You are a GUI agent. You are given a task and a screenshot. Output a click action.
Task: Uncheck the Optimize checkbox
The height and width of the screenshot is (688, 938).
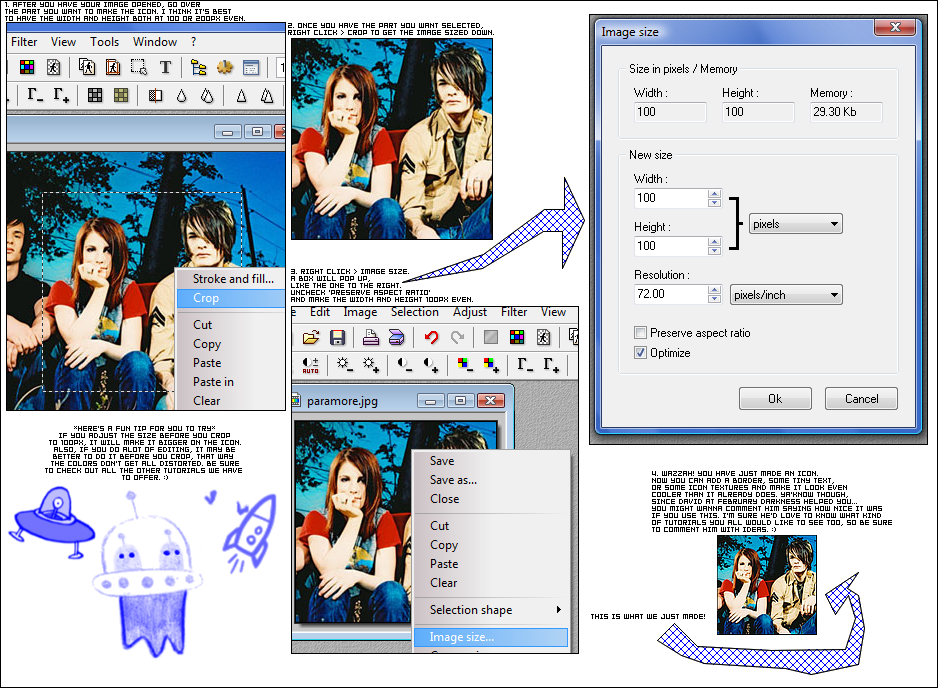[x=641, y=352]
